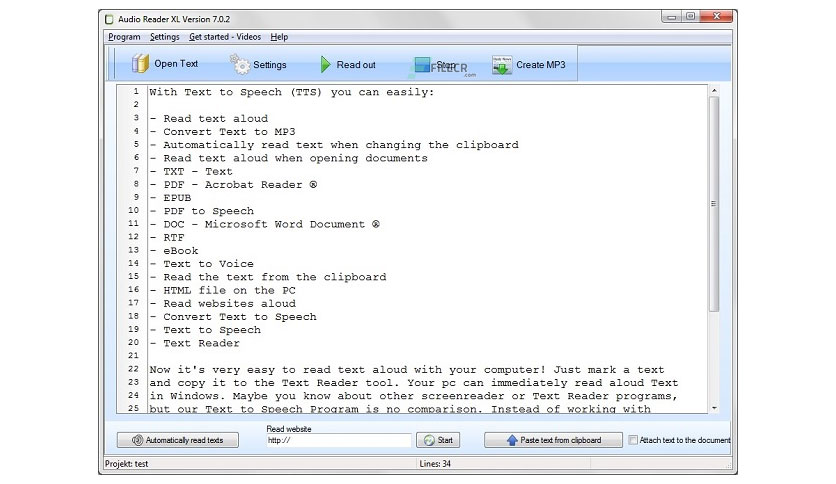Click the line '- TXT - Text'
The width and height of the screenshot is (836, 484).
(191, 172)
